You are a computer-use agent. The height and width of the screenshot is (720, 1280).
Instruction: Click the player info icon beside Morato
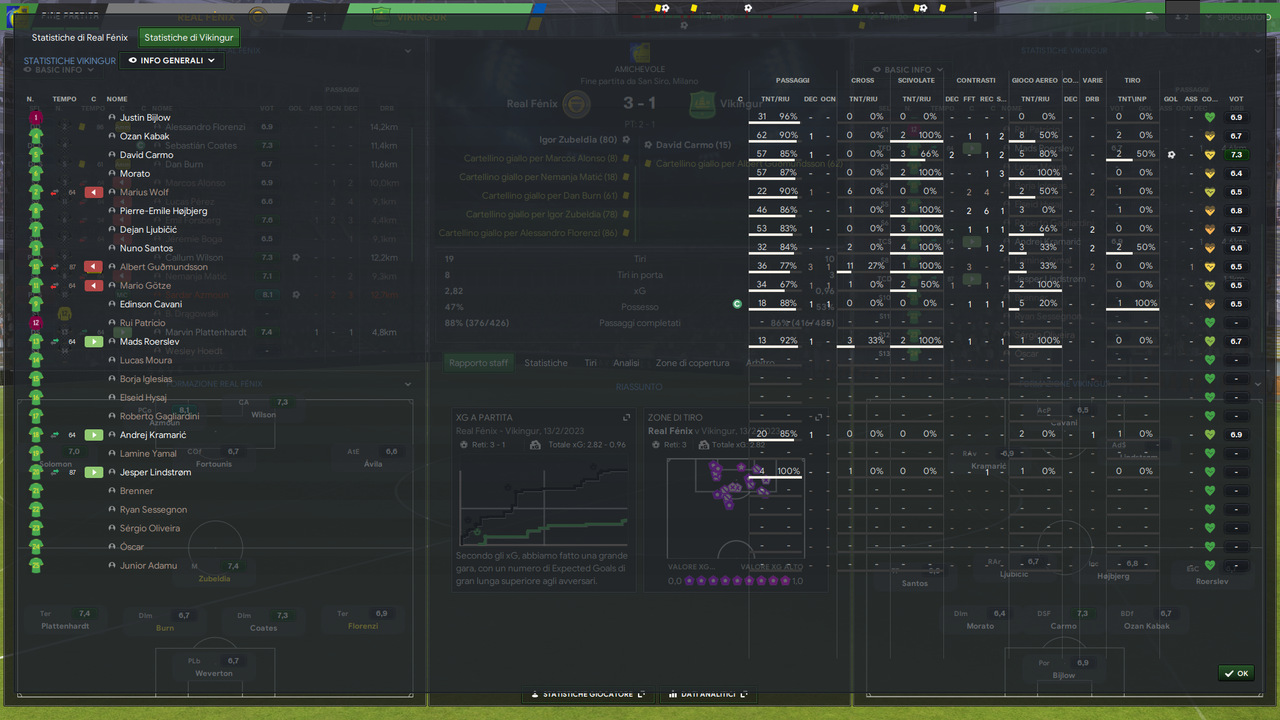click(112, 174)
